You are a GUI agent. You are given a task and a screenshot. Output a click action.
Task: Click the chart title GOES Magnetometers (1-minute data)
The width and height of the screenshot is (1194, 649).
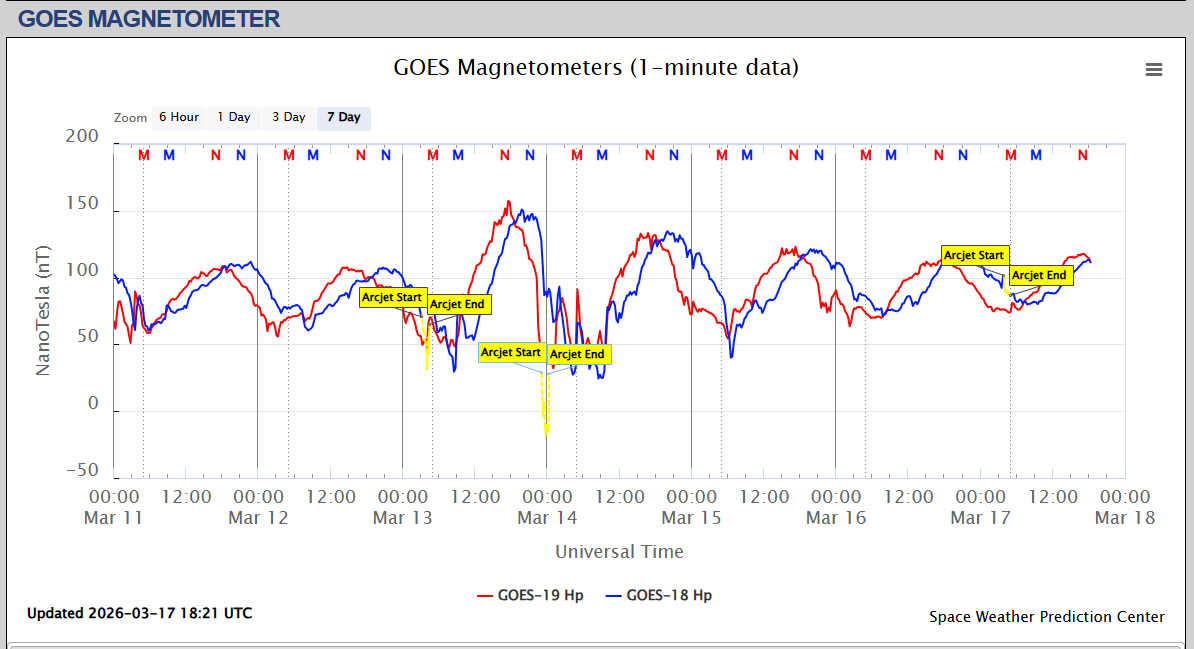(596, 67)
